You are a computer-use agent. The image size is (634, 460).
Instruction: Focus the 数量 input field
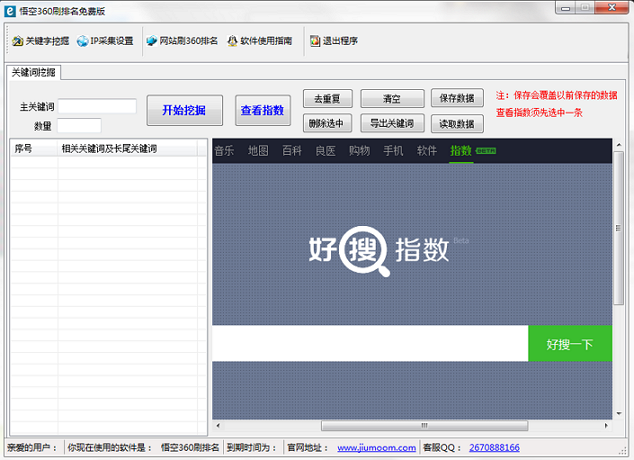point(79,126)
